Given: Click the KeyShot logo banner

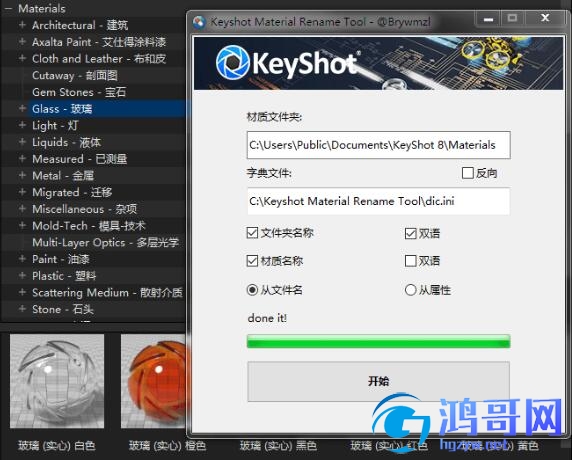Looking at the screenshot, I should pos(378,63).
